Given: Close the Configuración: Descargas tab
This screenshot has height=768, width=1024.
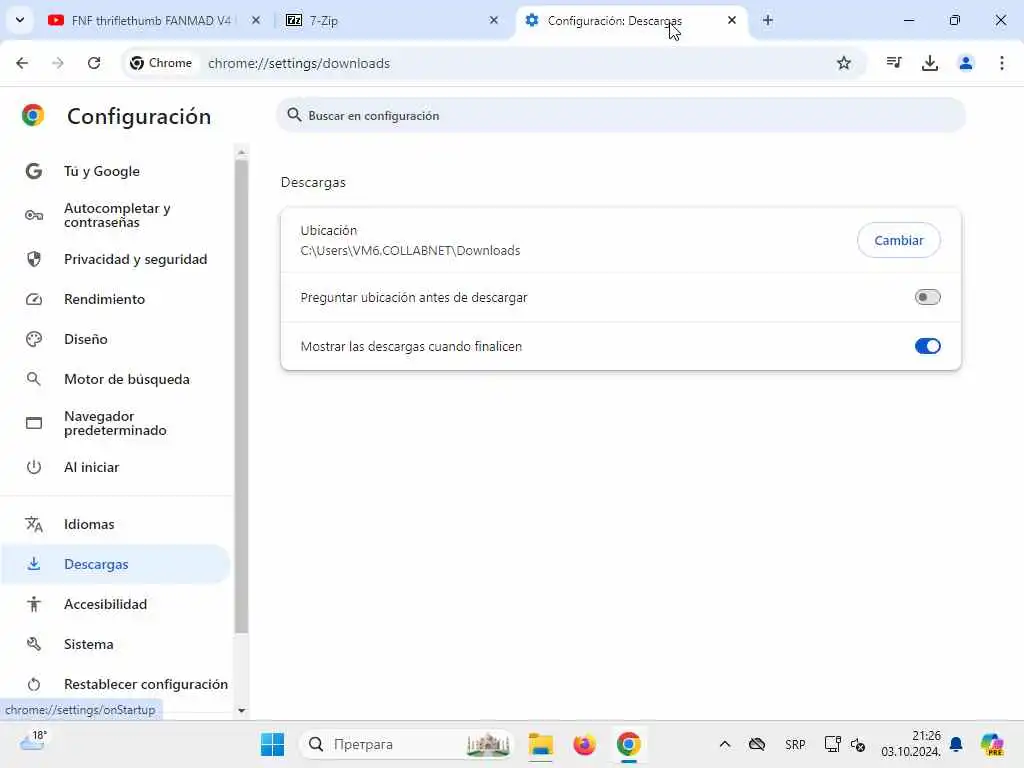Looking at the screenshot, I should (x=731, y=20).
